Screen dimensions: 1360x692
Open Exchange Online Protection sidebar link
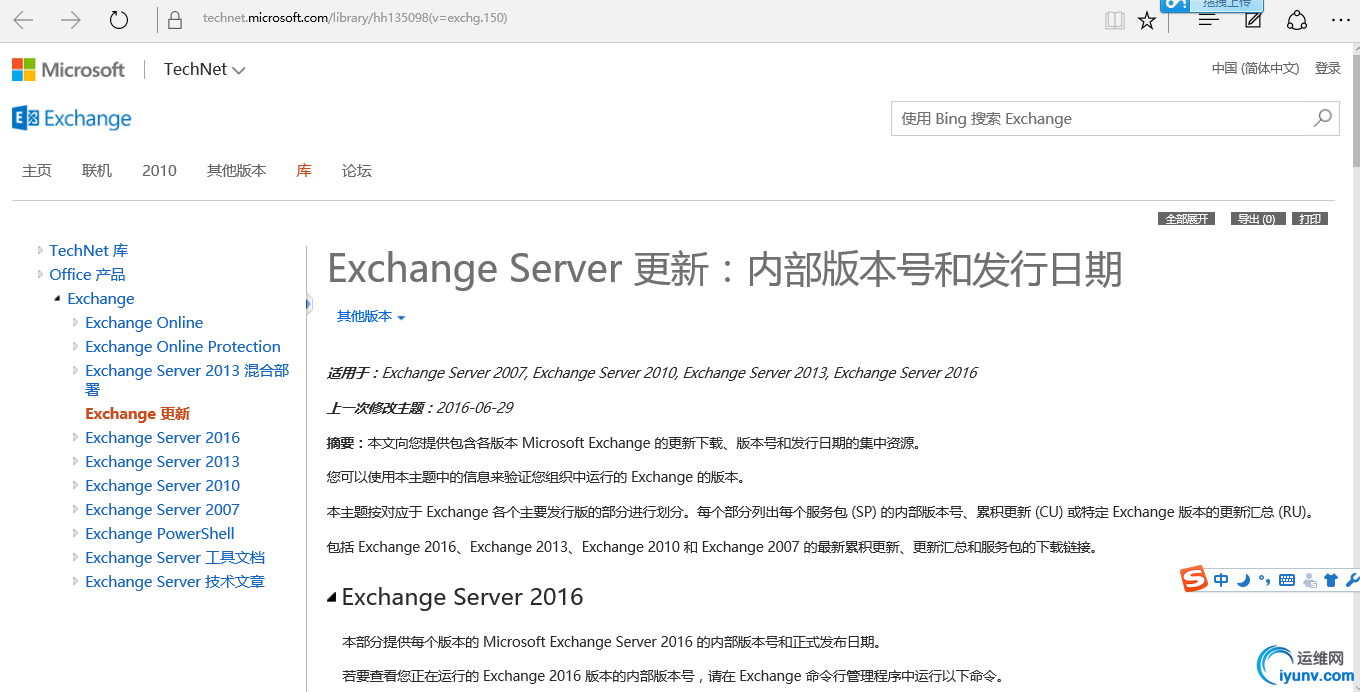pyautogui.click(x=183, y=346)
